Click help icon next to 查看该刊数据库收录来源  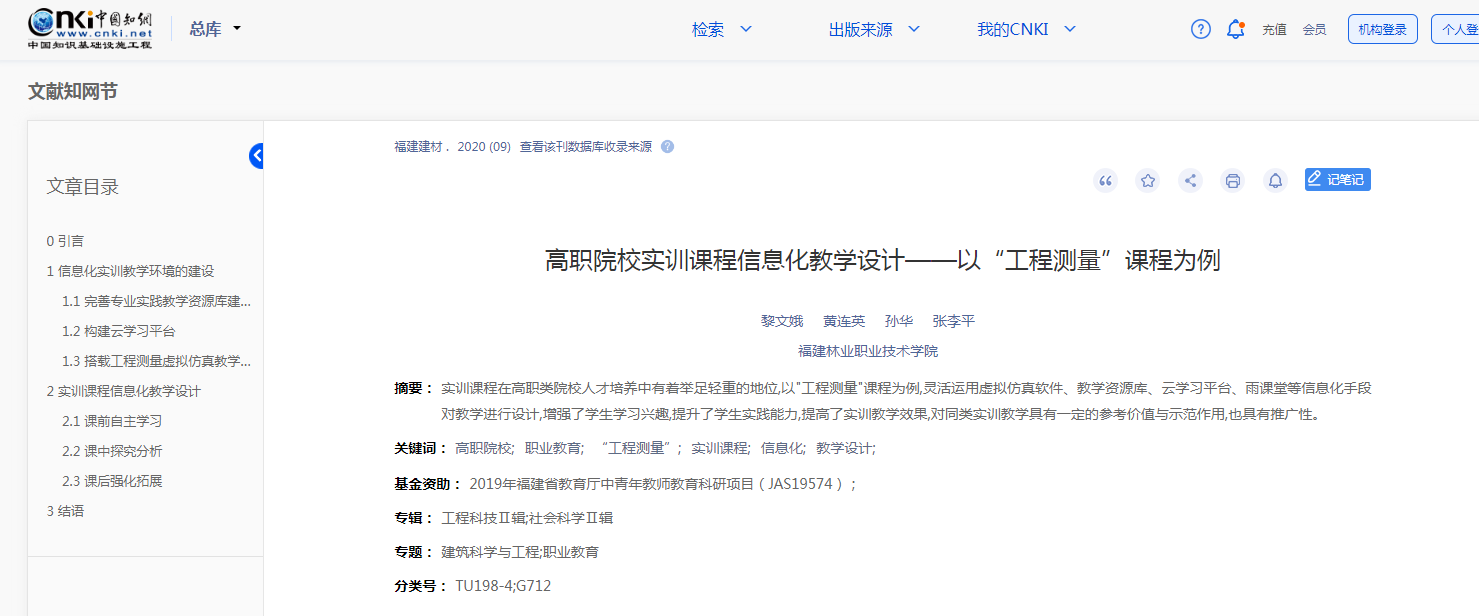(x=668, y=147)
